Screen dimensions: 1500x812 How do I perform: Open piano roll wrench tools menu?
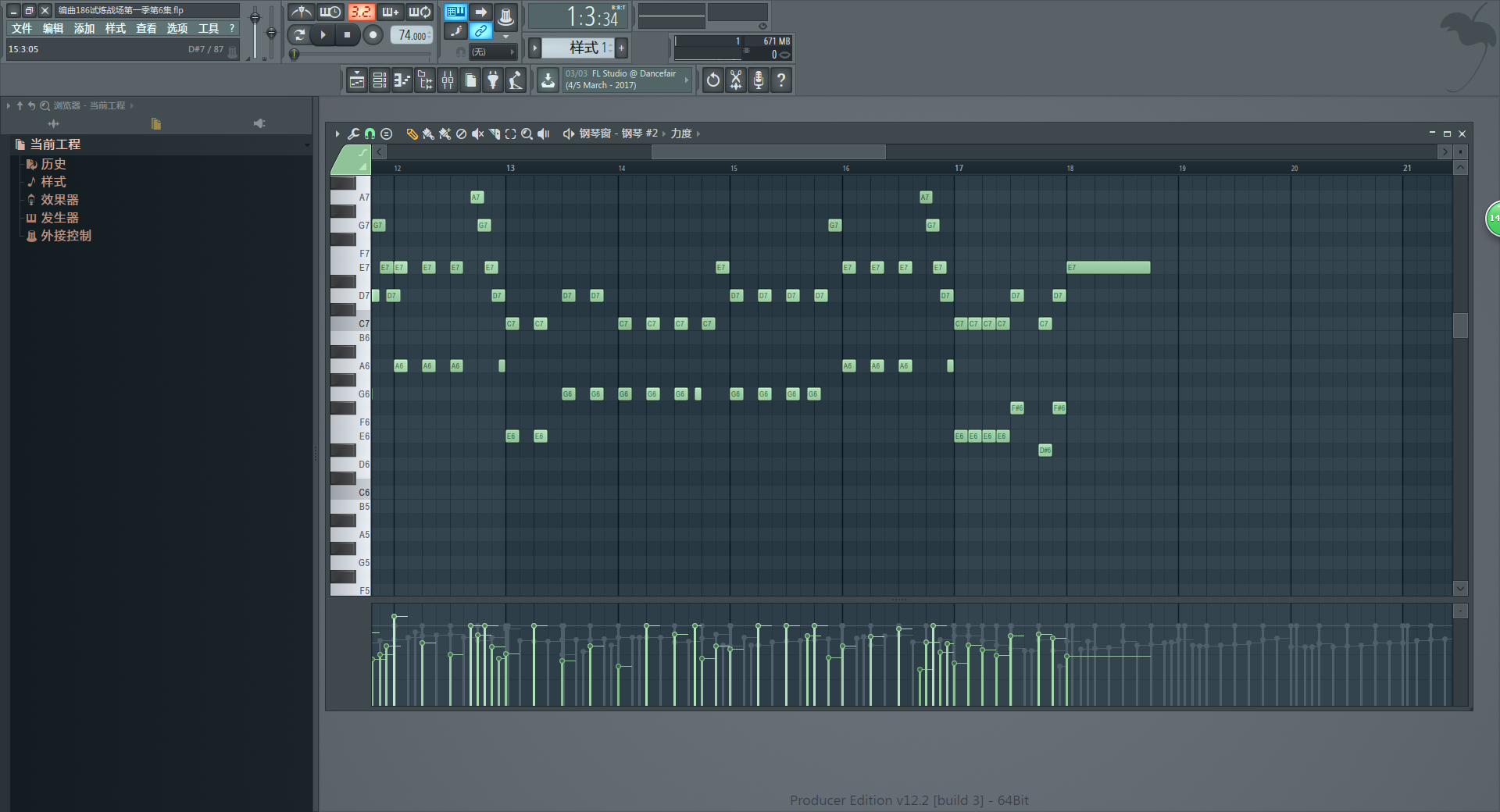[353, 134]
